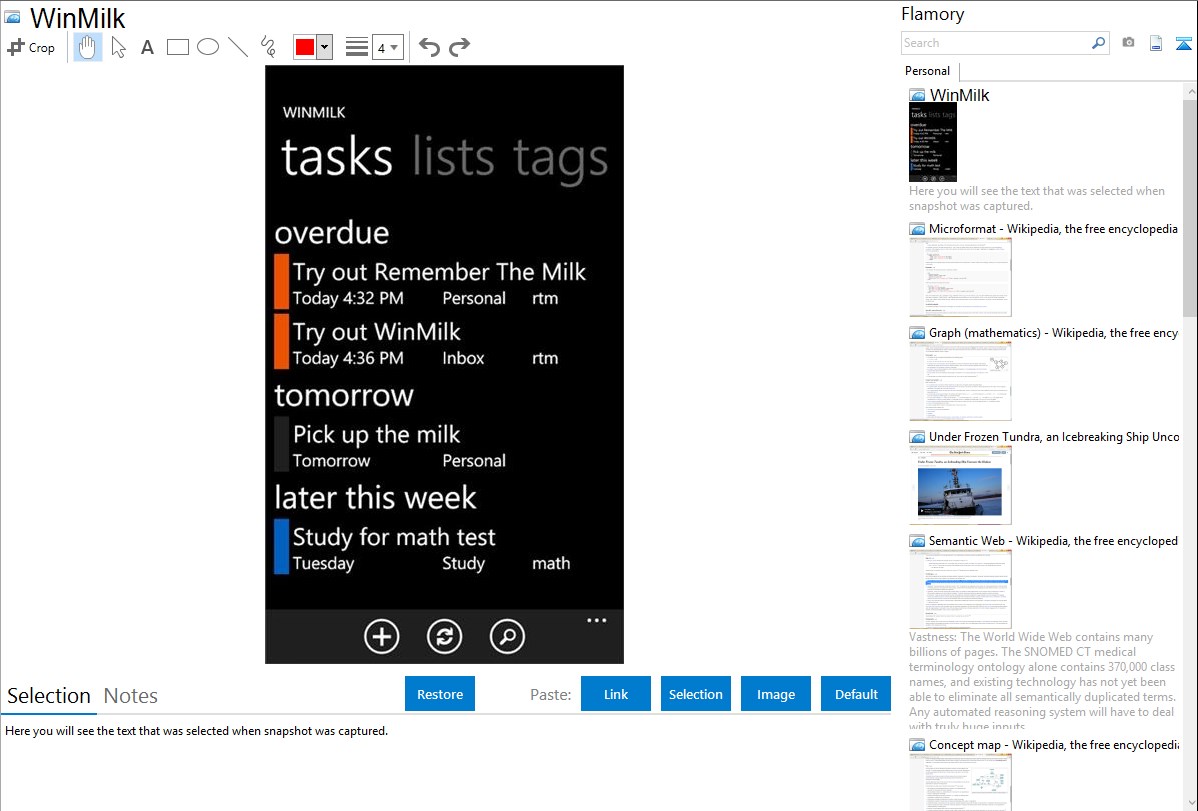Select the 'Graph (mathematics) - Wikipedia' title

(x=1053, y=333)
